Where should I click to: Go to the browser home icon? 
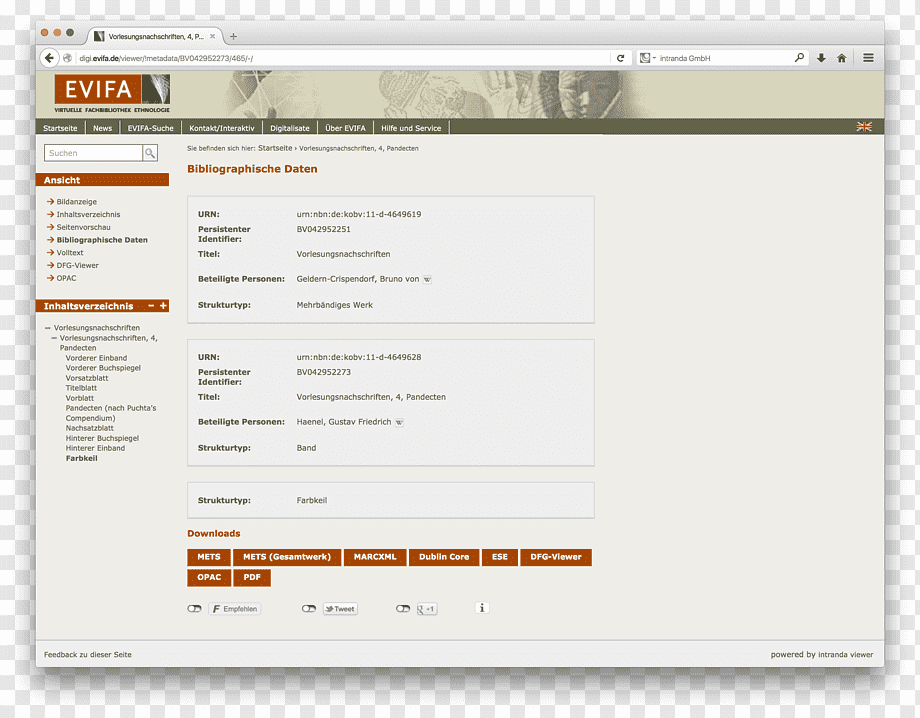(x=841, y=58)
